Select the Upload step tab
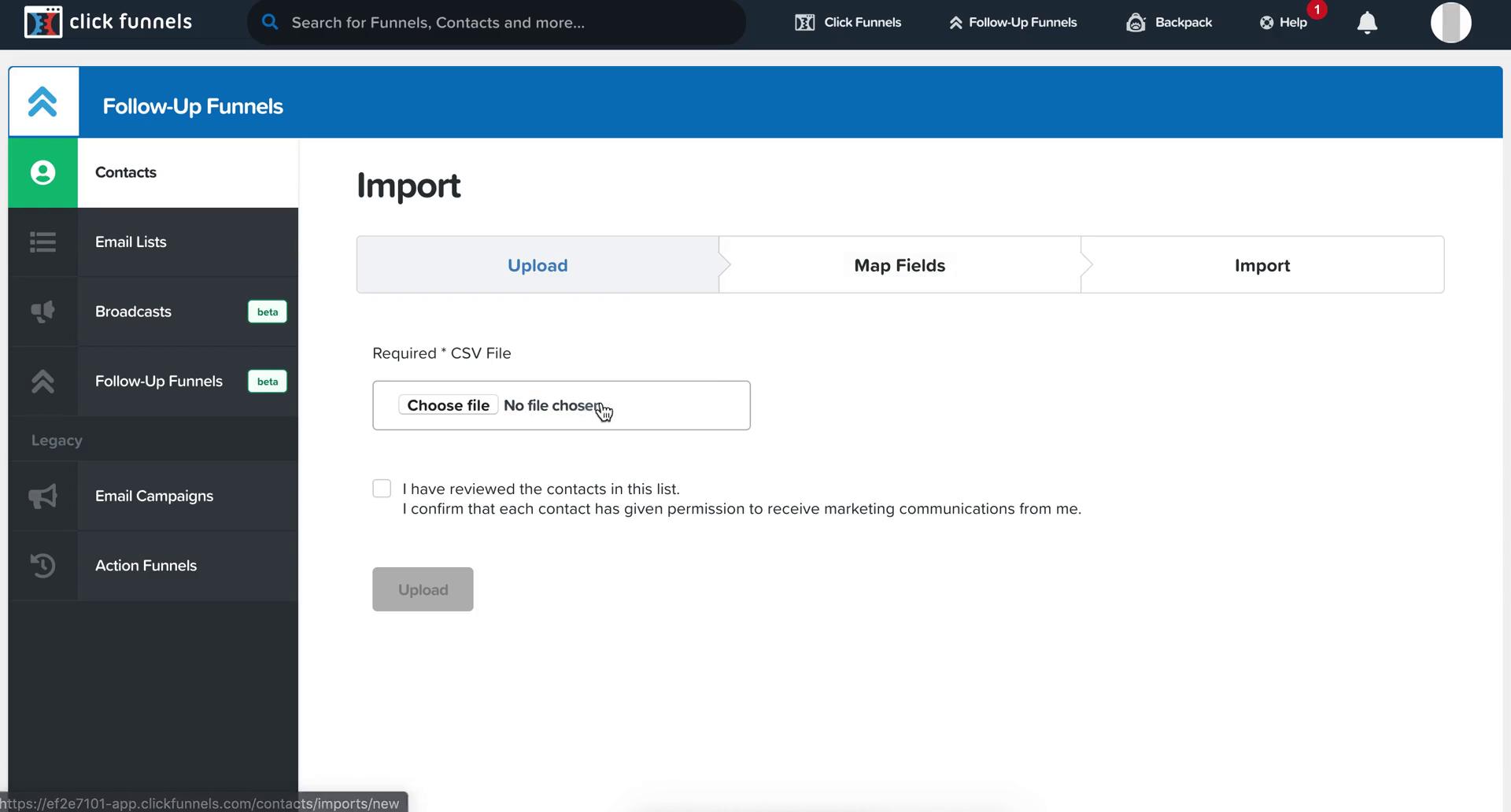The image size is (1511, 812). [538, 265]
